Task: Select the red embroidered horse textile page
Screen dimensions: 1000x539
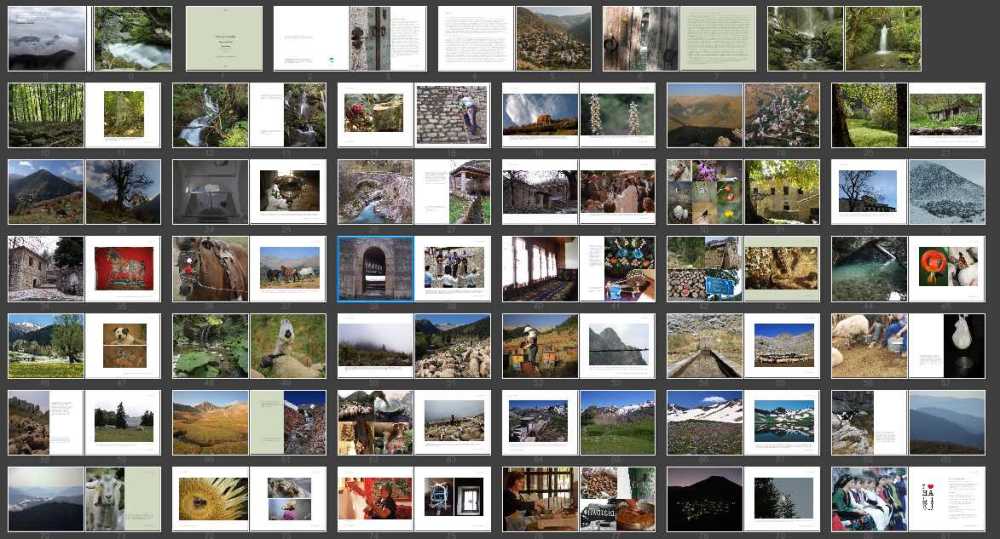Action: pos(122,269)
